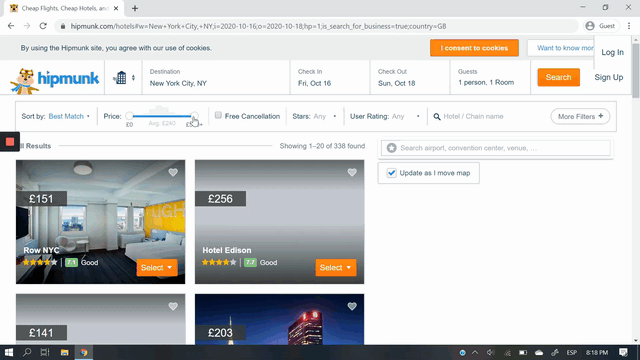Click the minimum price slider handle

point(129,116)
